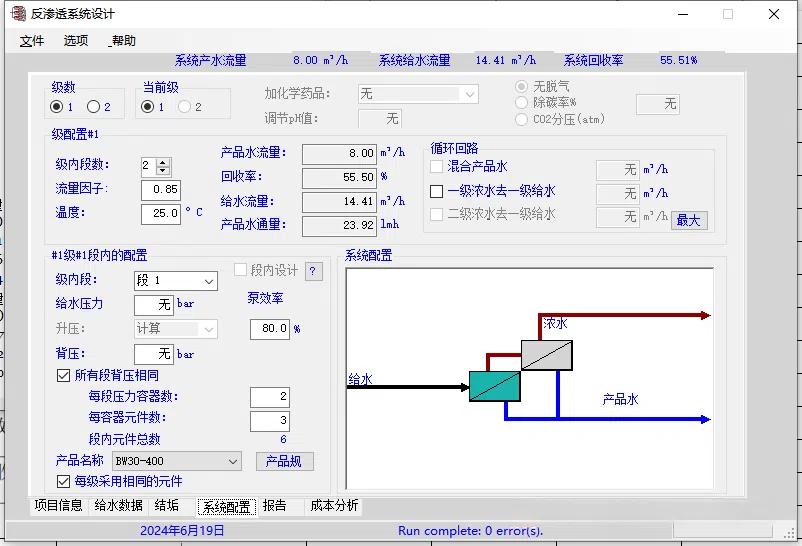This screenshot has height=546, width=802.
Task: Click 产品水通量 field 23.92
Action: [339, 226]
